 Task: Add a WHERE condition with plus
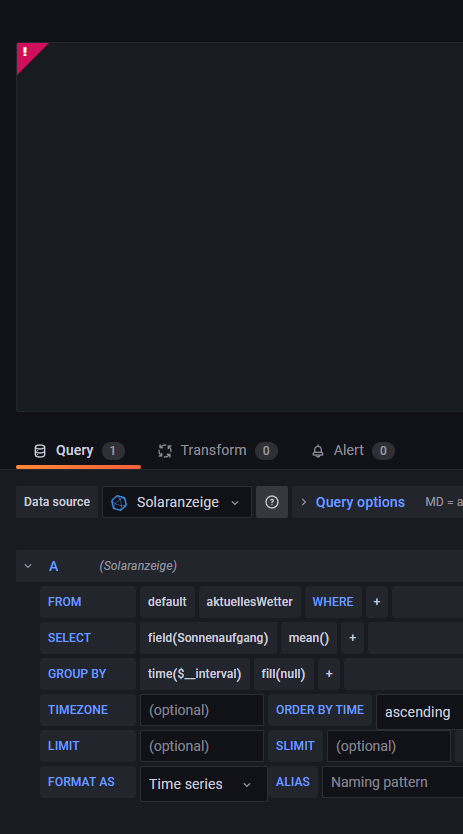pos(377,602)
